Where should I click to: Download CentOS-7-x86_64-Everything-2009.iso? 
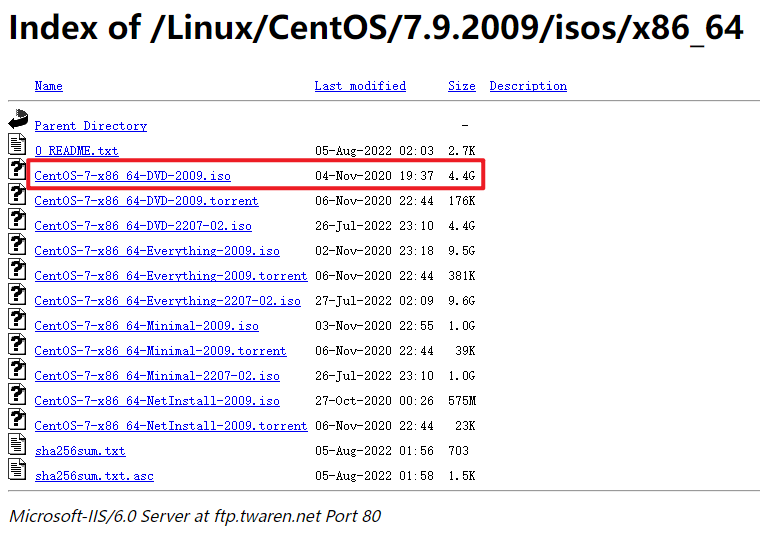tap(157, 251)
